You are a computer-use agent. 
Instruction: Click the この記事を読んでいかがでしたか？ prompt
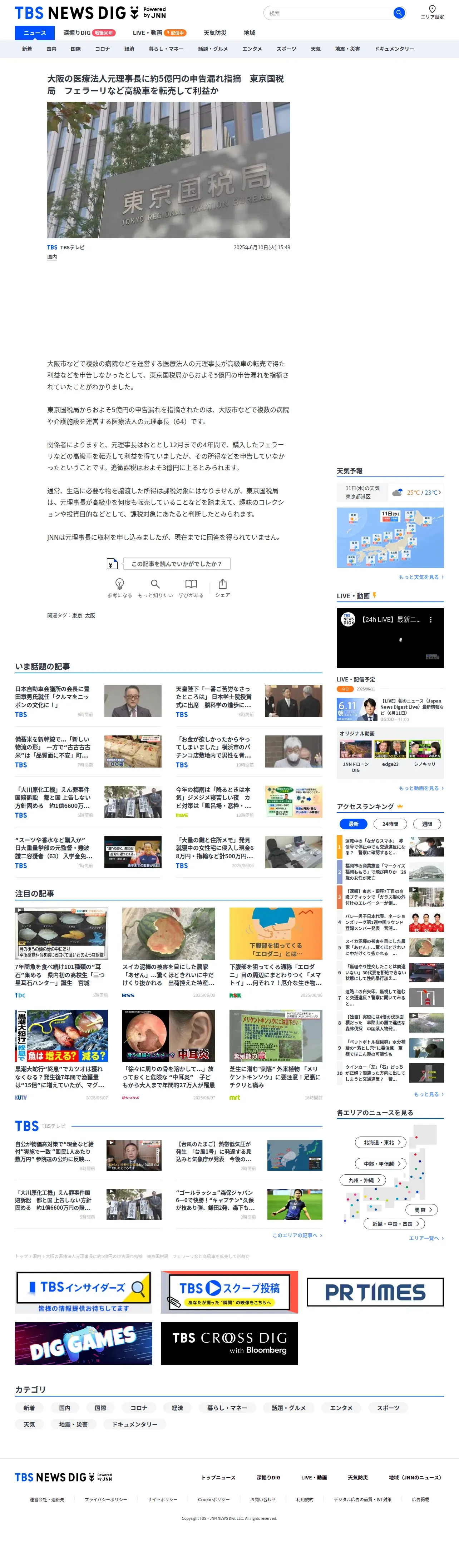click(176, 564)
